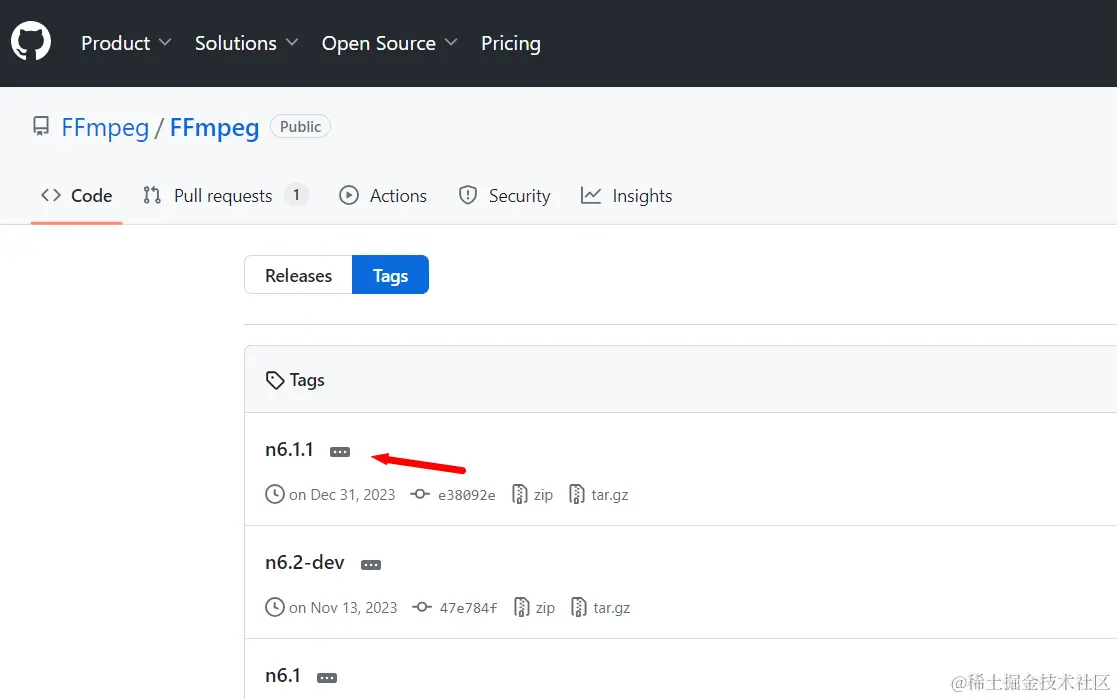Open commit 47e784f
The image size is (1117, 699).
click(468, 608)
